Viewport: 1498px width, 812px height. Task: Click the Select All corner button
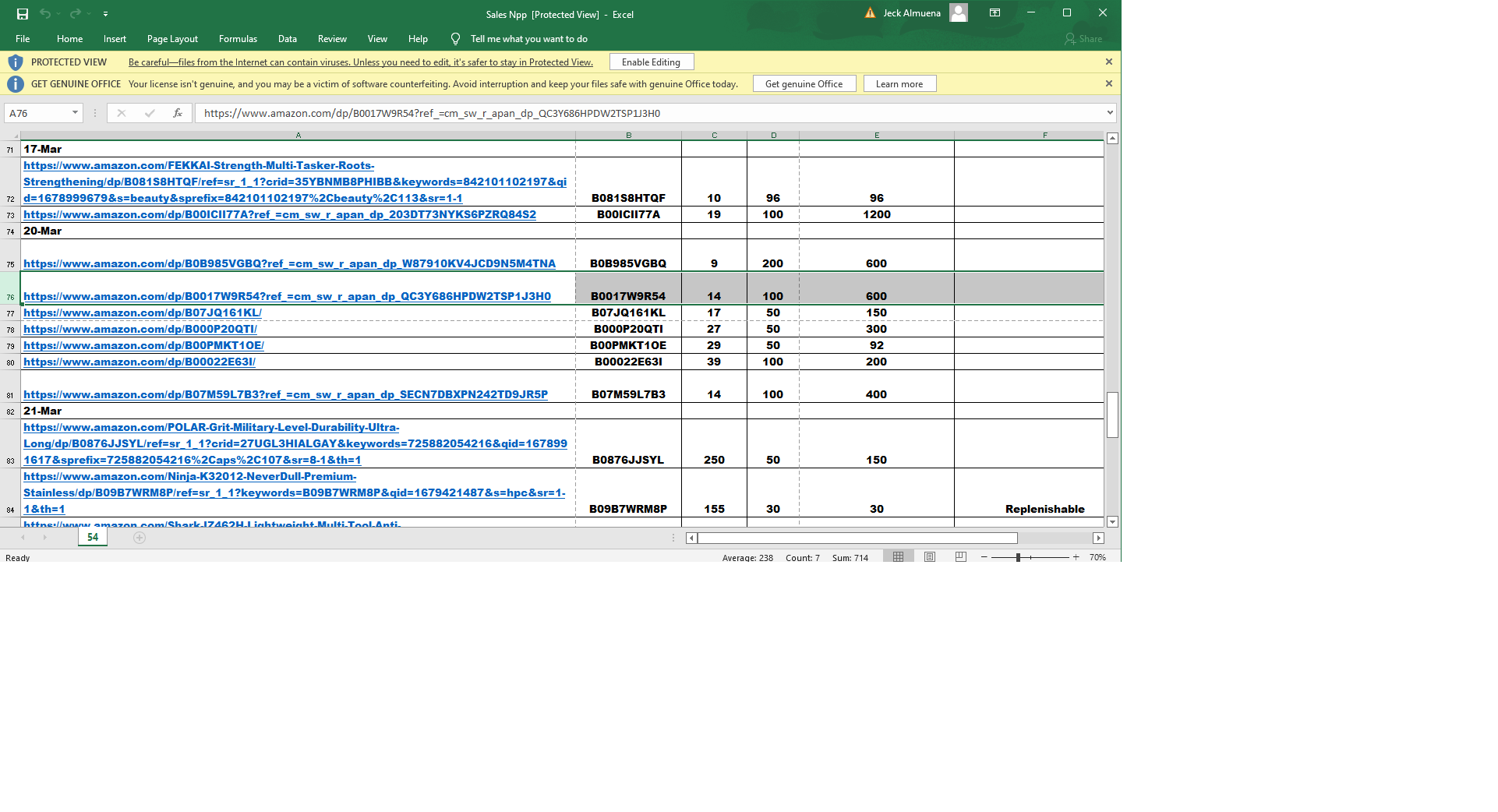click(x=11, y=136)
